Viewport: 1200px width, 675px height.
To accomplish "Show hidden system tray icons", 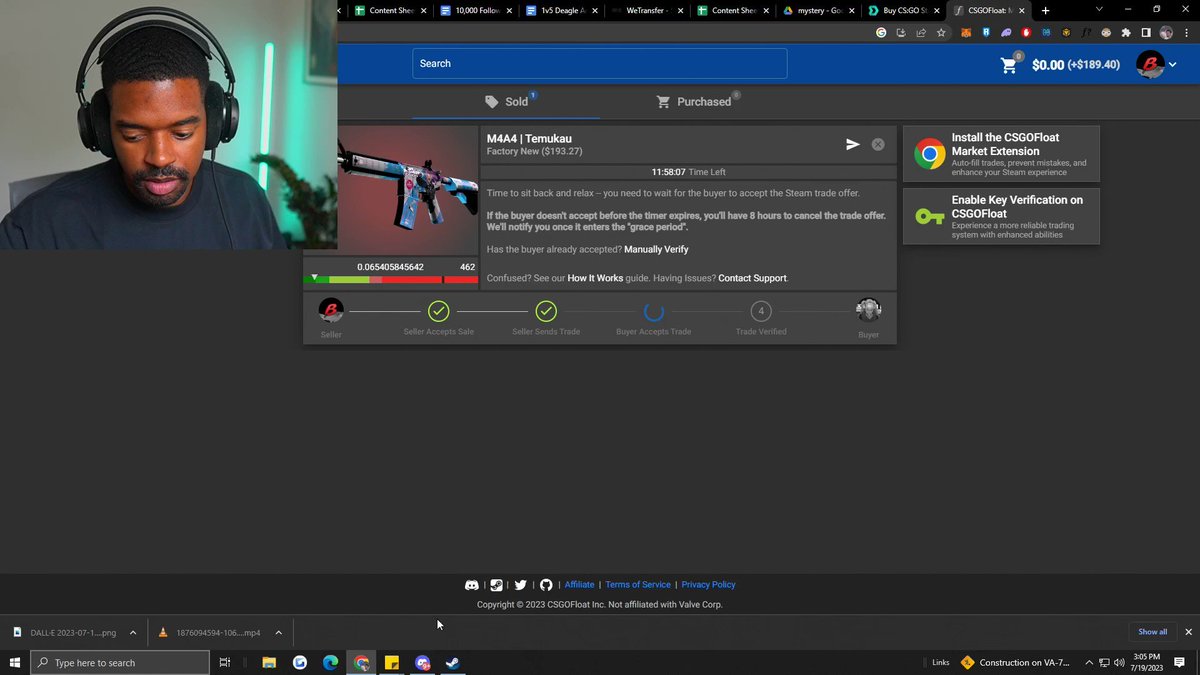I will tap(1089, 662).
